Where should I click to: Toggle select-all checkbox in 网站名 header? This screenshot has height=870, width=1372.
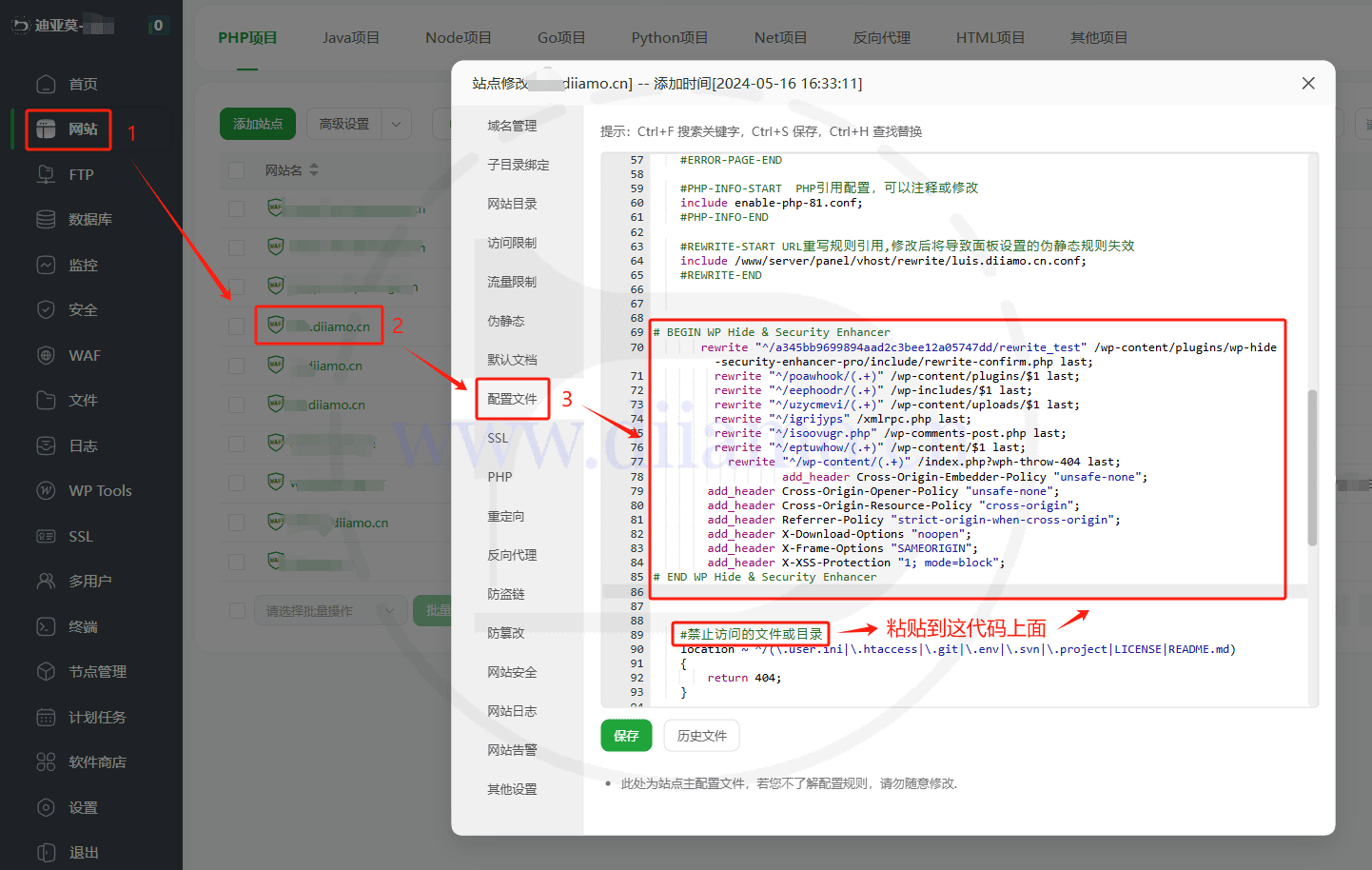[237, 170]
